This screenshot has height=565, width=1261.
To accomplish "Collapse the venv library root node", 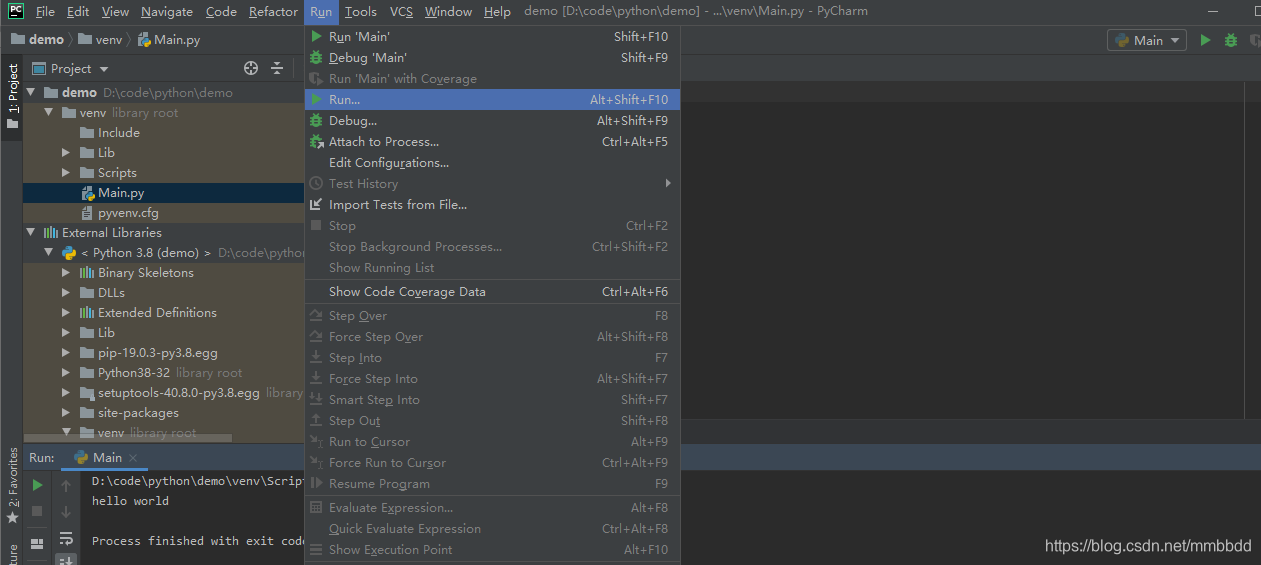I will coord(48,112).
